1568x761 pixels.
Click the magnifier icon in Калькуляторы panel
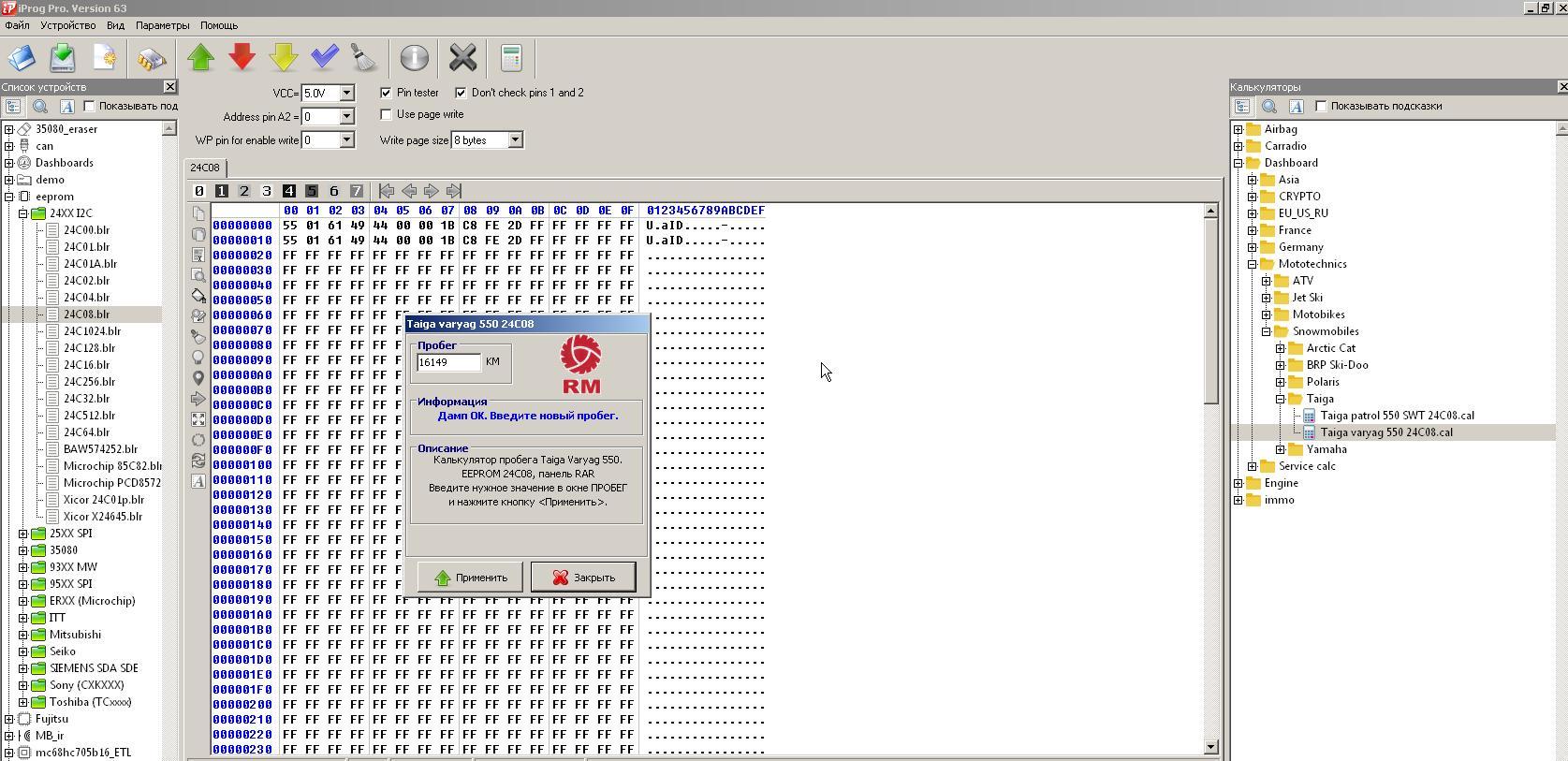click(x=1269, y=107)
